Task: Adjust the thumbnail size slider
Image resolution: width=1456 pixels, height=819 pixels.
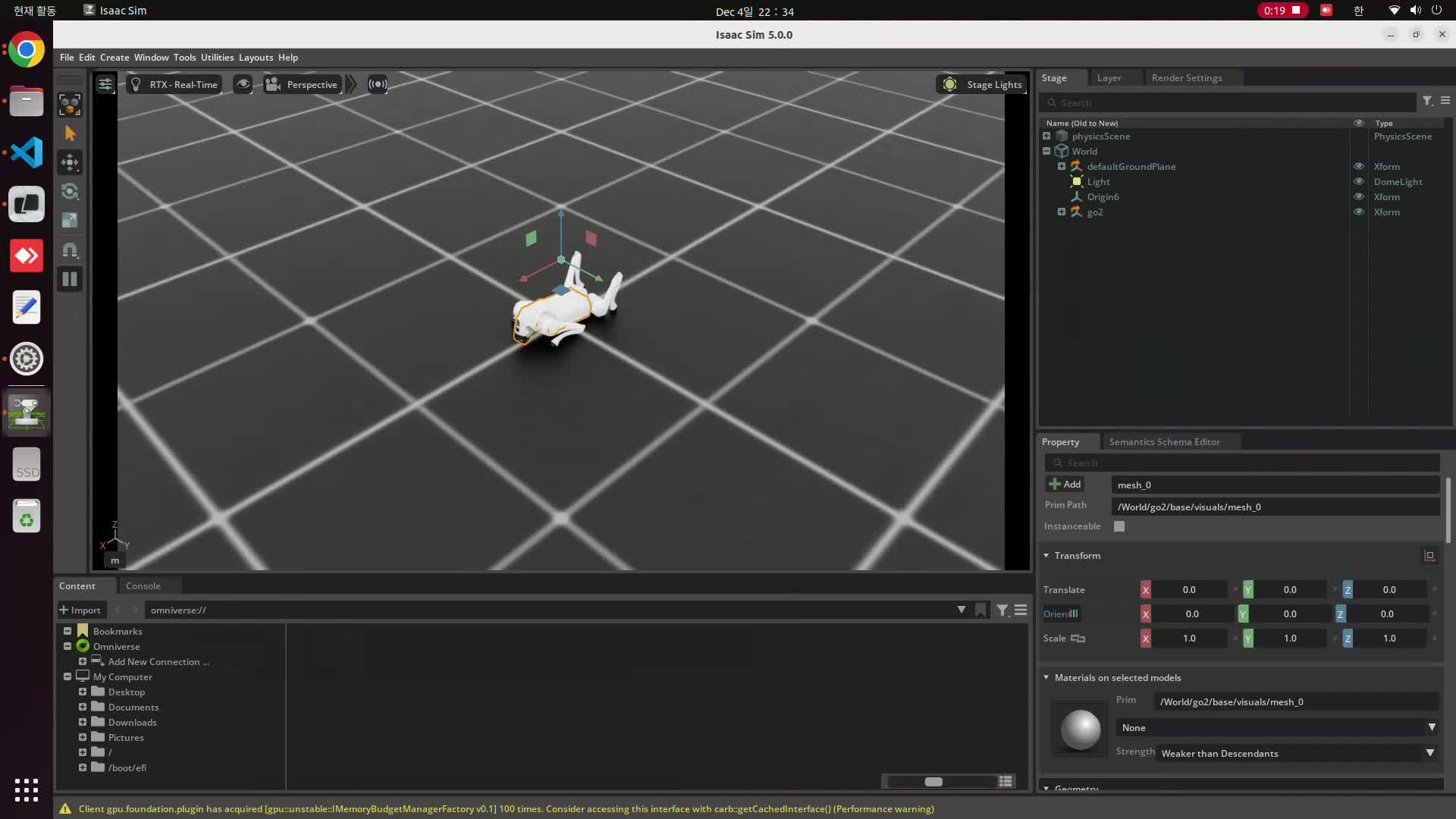Action: [934, 782]
